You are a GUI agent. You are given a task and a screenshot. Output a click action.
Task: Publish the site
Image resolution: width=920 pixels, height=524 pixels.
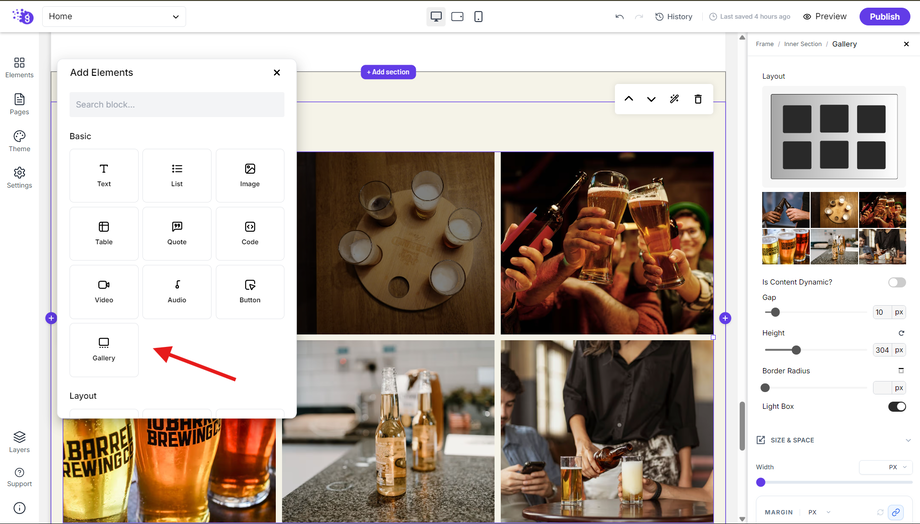[x=884, y=16]
